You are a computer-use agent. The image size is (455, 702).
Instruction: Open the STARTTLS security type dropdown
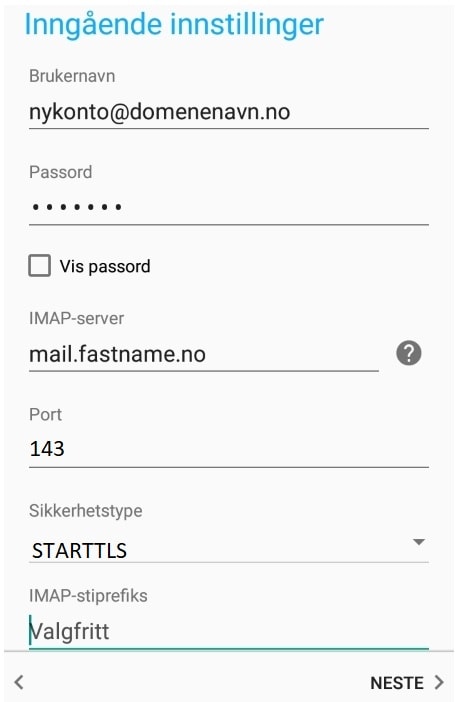[228, 550]
